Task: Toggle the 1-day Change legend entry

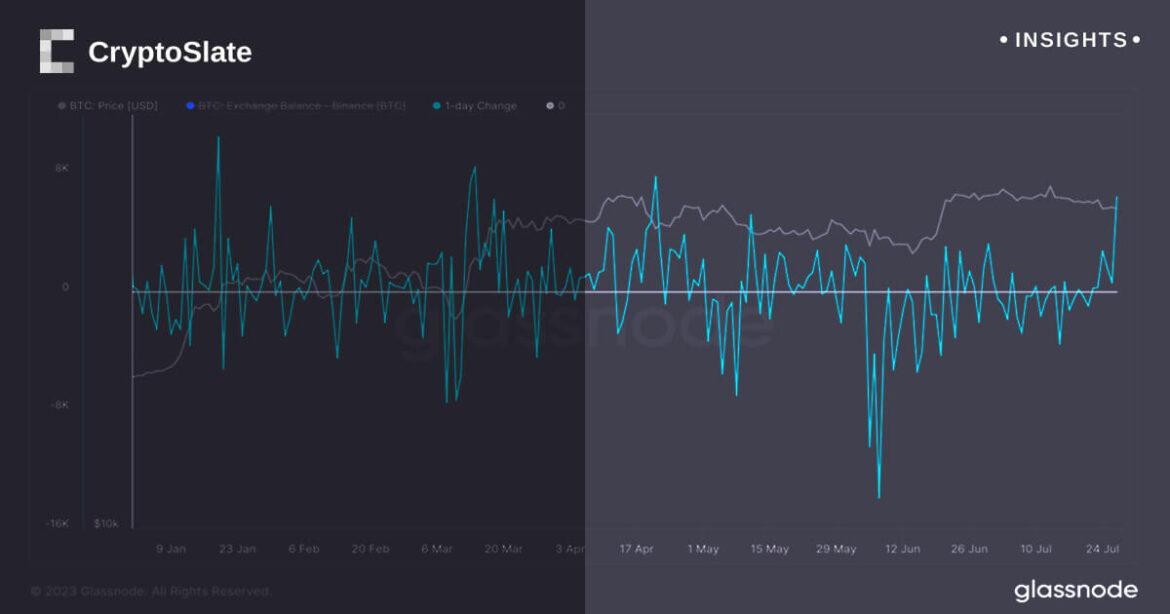Action: click(x=481, y=105)
